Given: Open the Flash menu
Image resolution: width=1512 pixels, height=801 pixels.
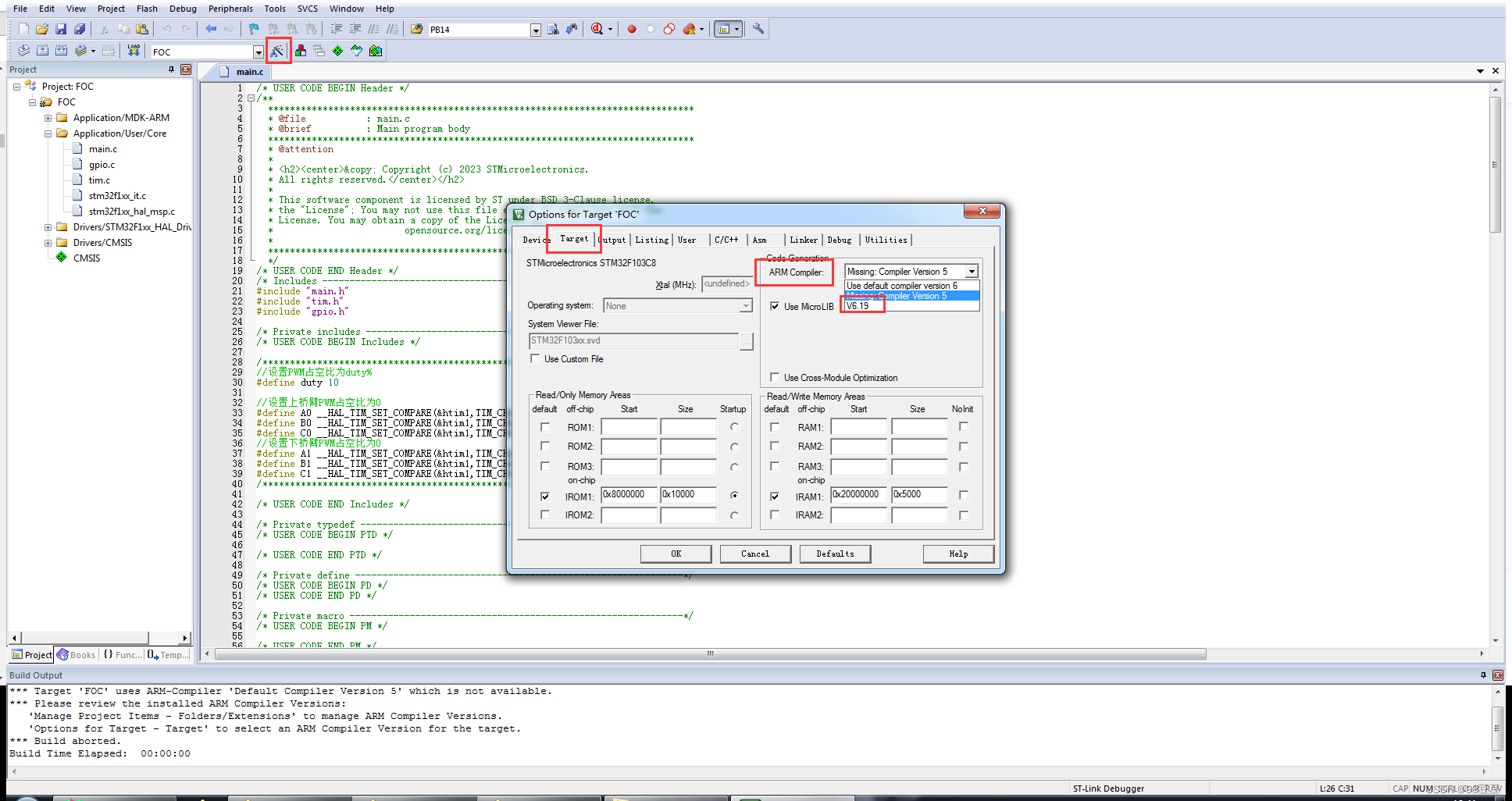Looking at the screenshot, I should [x=147, y=9].
